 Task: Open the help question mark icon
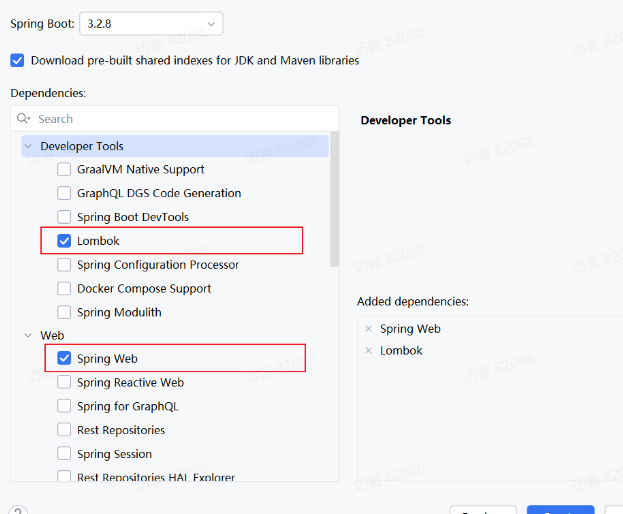coord(18,510)
